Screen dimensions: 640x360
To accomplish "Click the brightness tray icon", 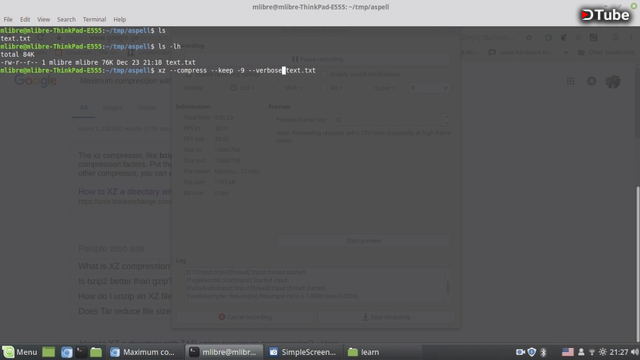I will point(602,352).
